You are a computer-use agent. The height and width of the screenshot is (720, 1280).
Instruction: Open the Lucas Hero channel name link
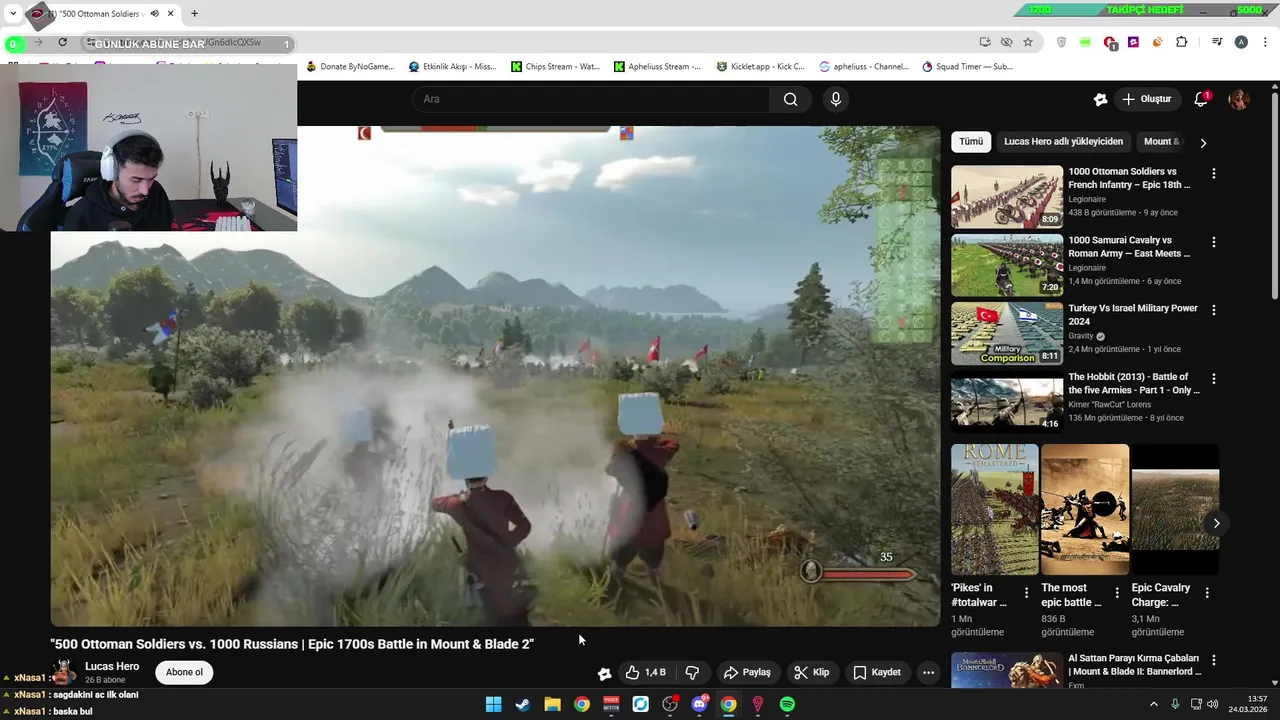point(112,666)
